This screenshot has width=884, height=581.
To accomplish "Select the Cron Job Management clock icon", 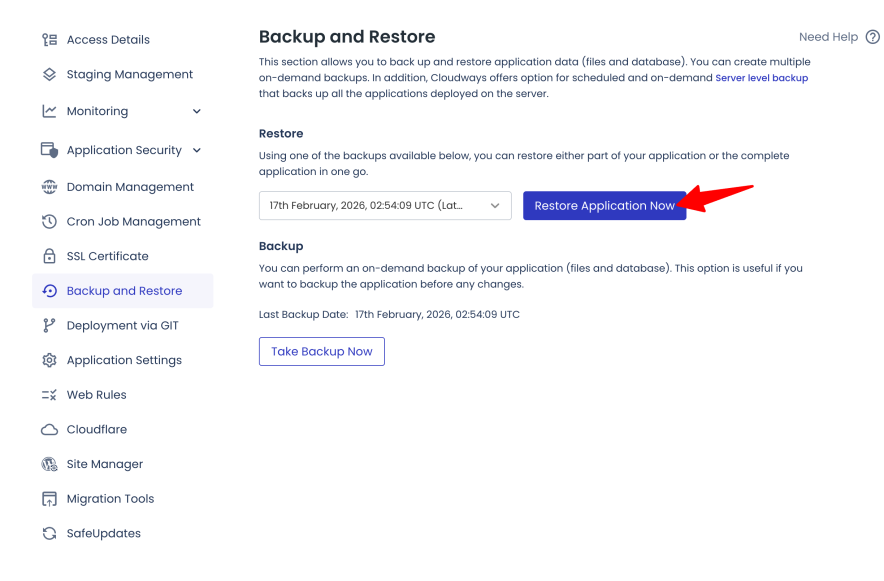I will [45, 221].
